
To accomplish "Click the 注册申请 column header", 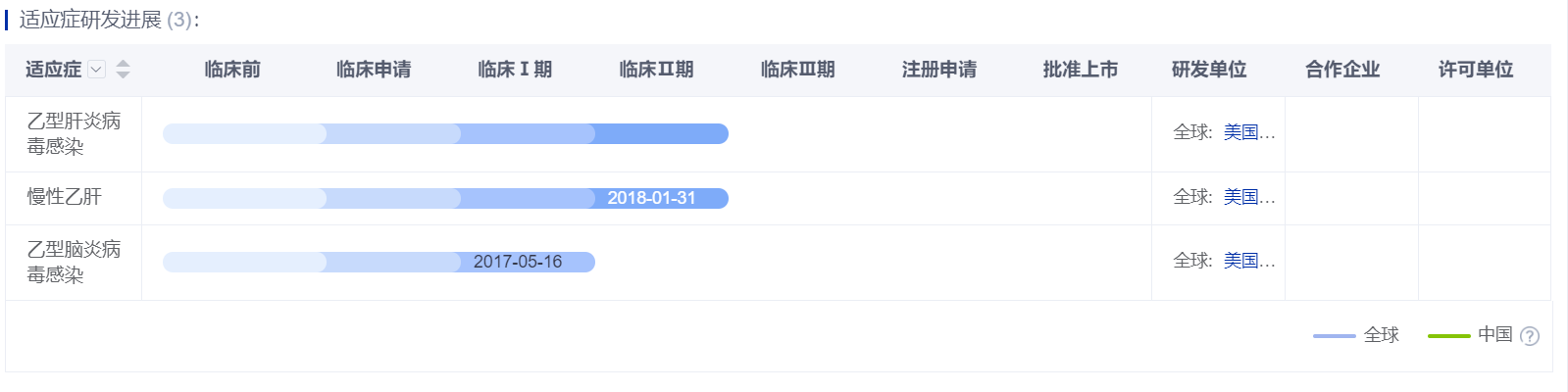I will 939,70.
